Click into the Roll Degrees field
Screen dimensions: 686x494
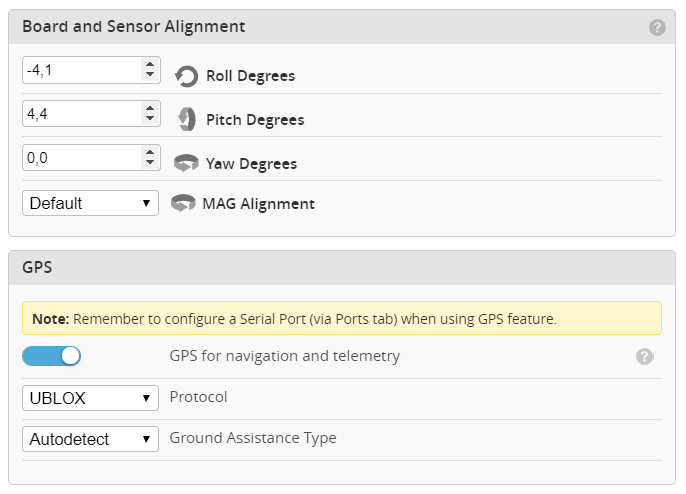pos(80,70)
